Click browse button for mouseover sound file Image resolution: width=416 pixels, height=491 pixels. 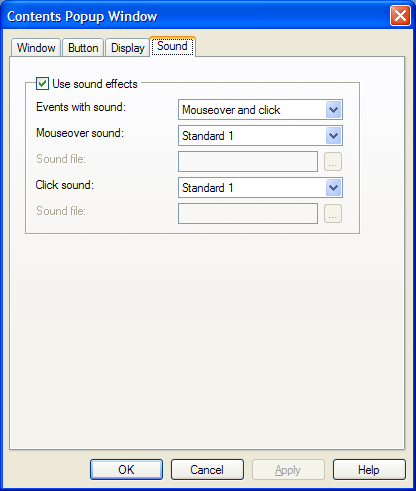(x=333, y=162)
